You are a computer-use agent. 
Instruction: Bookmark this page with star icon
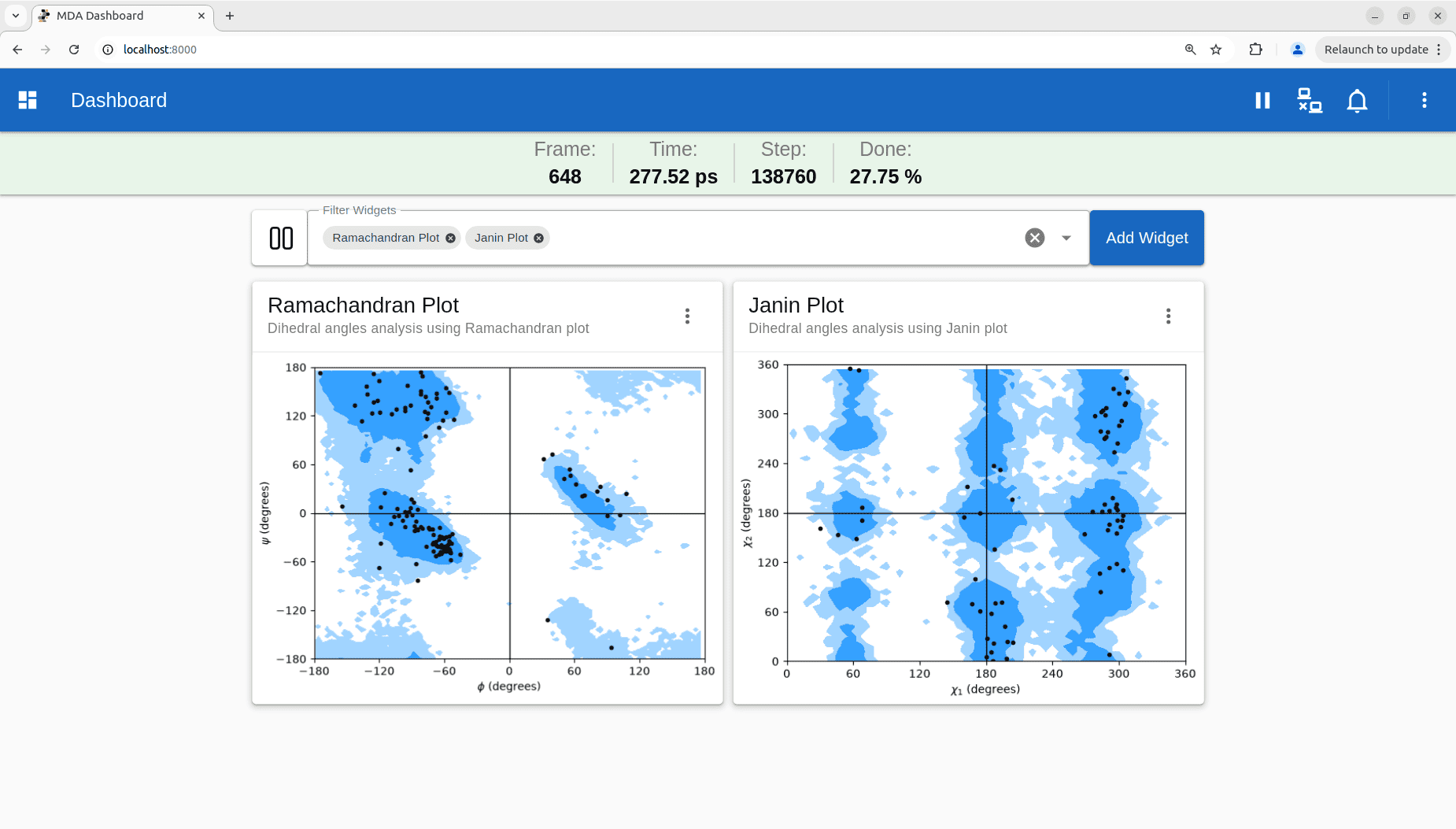1216,50
